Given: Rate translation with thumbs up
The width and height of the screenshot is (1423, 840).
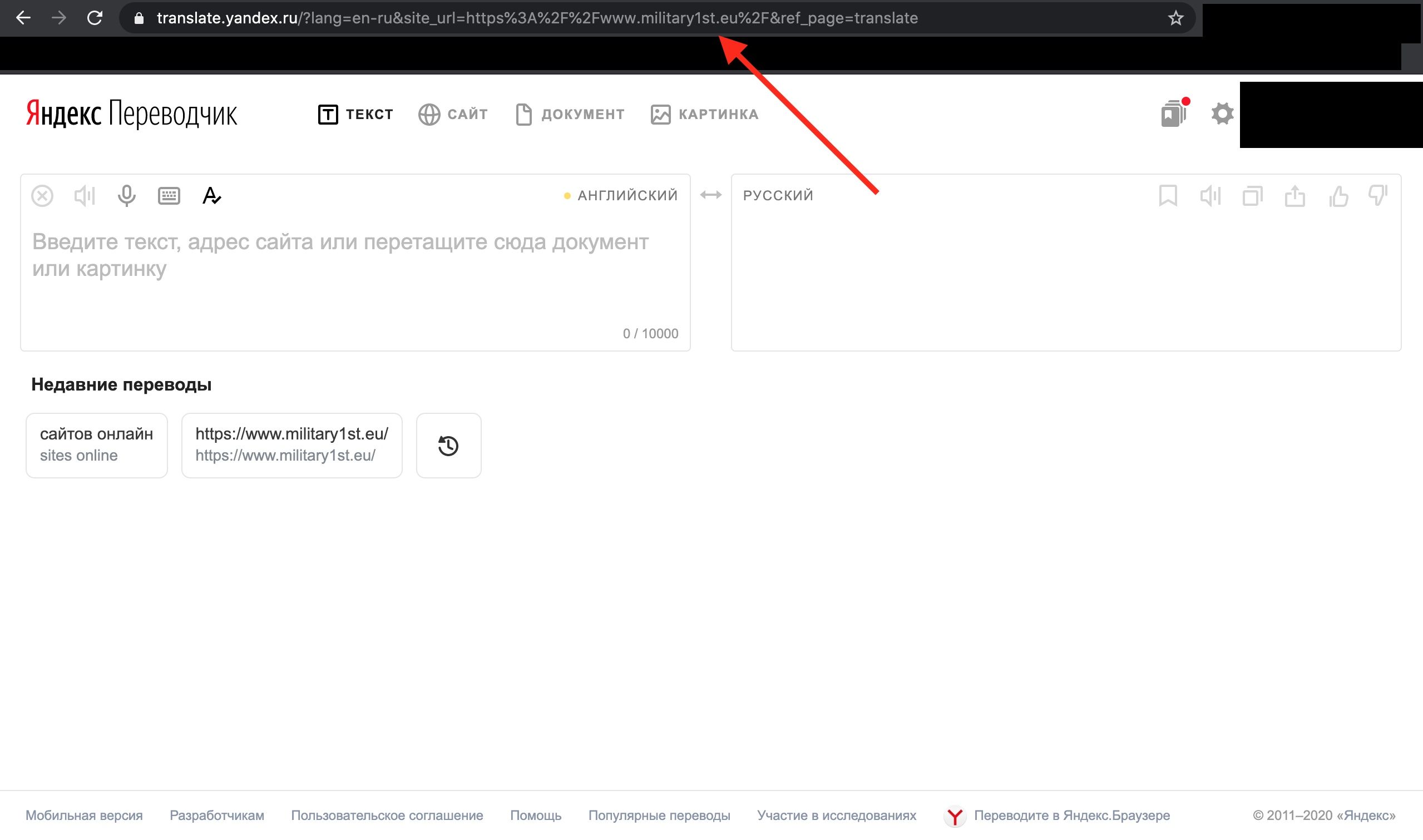Looking at the screenshot, I should click(x=1338, y=196).
